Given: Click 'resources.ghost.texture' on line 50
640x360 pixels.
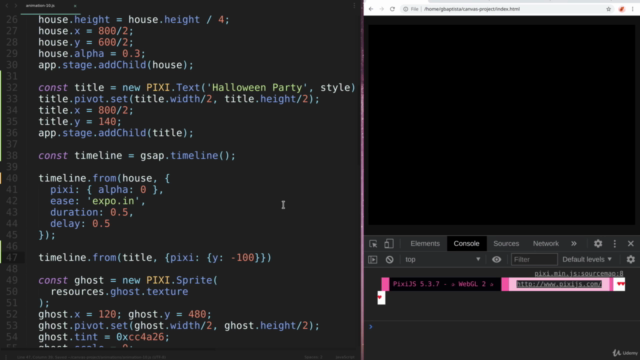Looking at the screenshot, I should pos(119,292).
